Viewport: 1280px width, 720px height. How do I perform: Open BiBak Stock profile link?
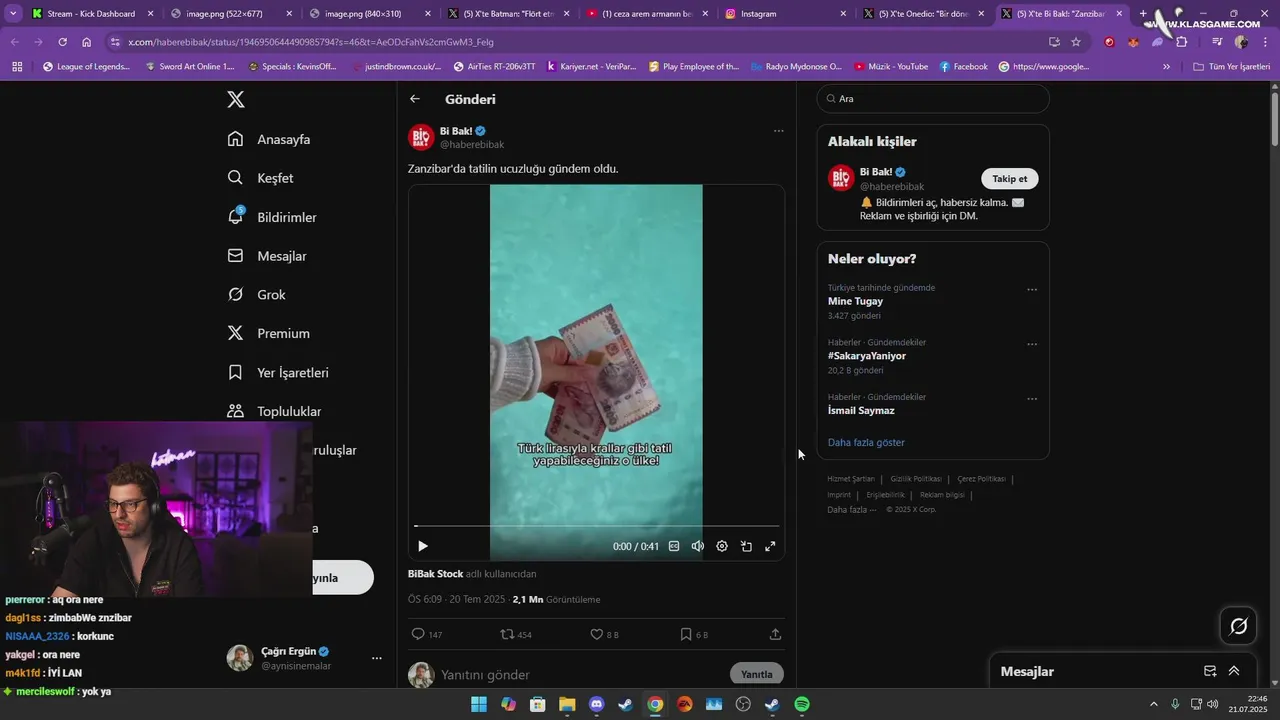coord(435,574)
